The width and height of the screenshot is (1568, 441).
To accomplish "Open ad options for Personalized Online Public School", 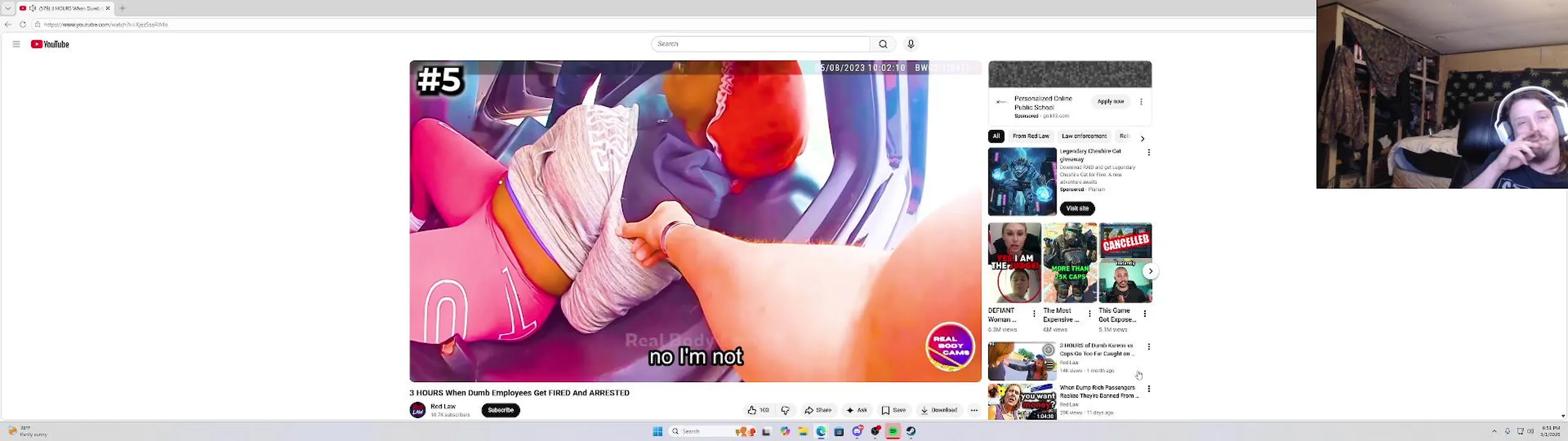I will point(1141,102).
